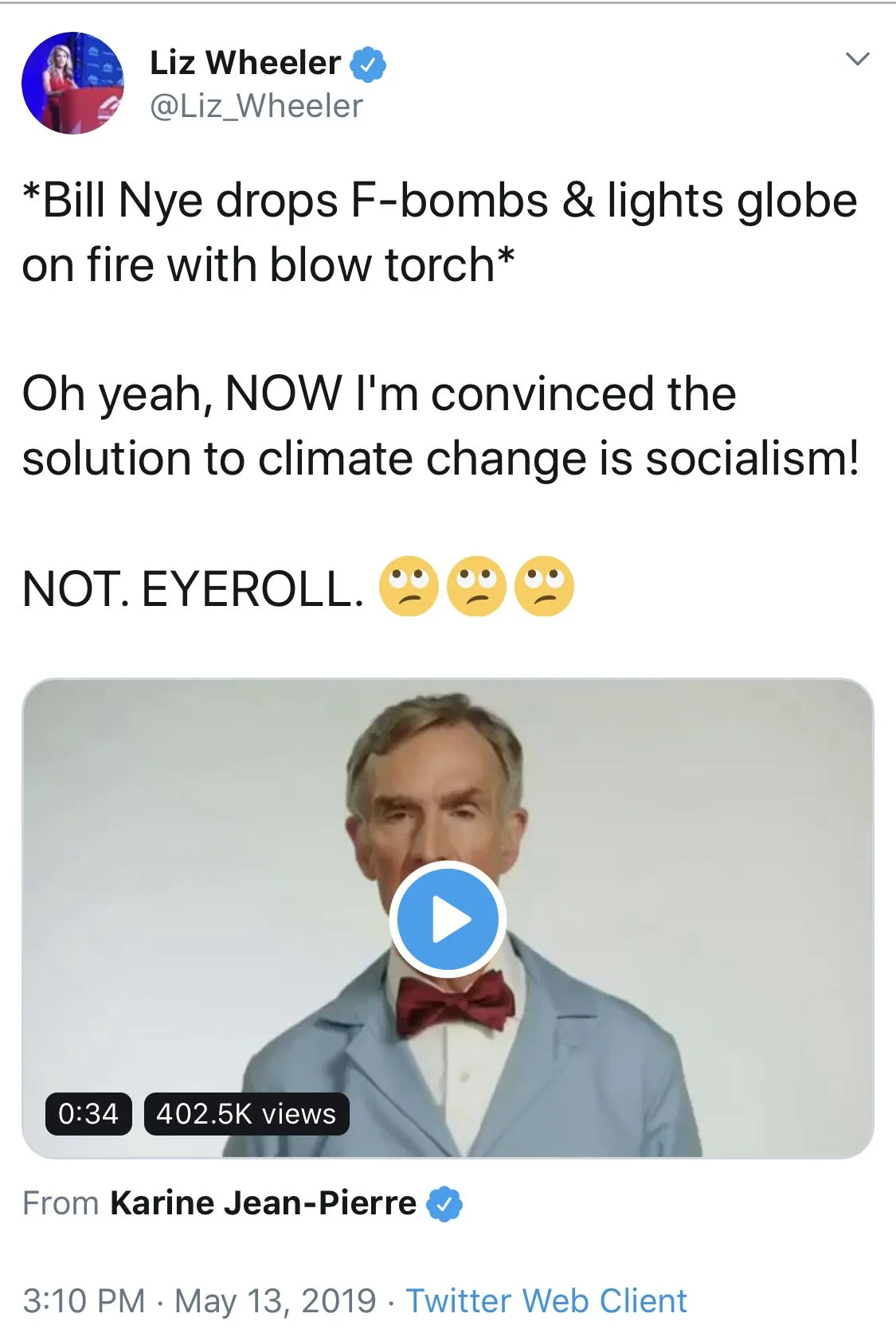Viewport: 896px width, 1333px height.
Task: Click the last eye-roll emoji
Action: coord(545,588)
